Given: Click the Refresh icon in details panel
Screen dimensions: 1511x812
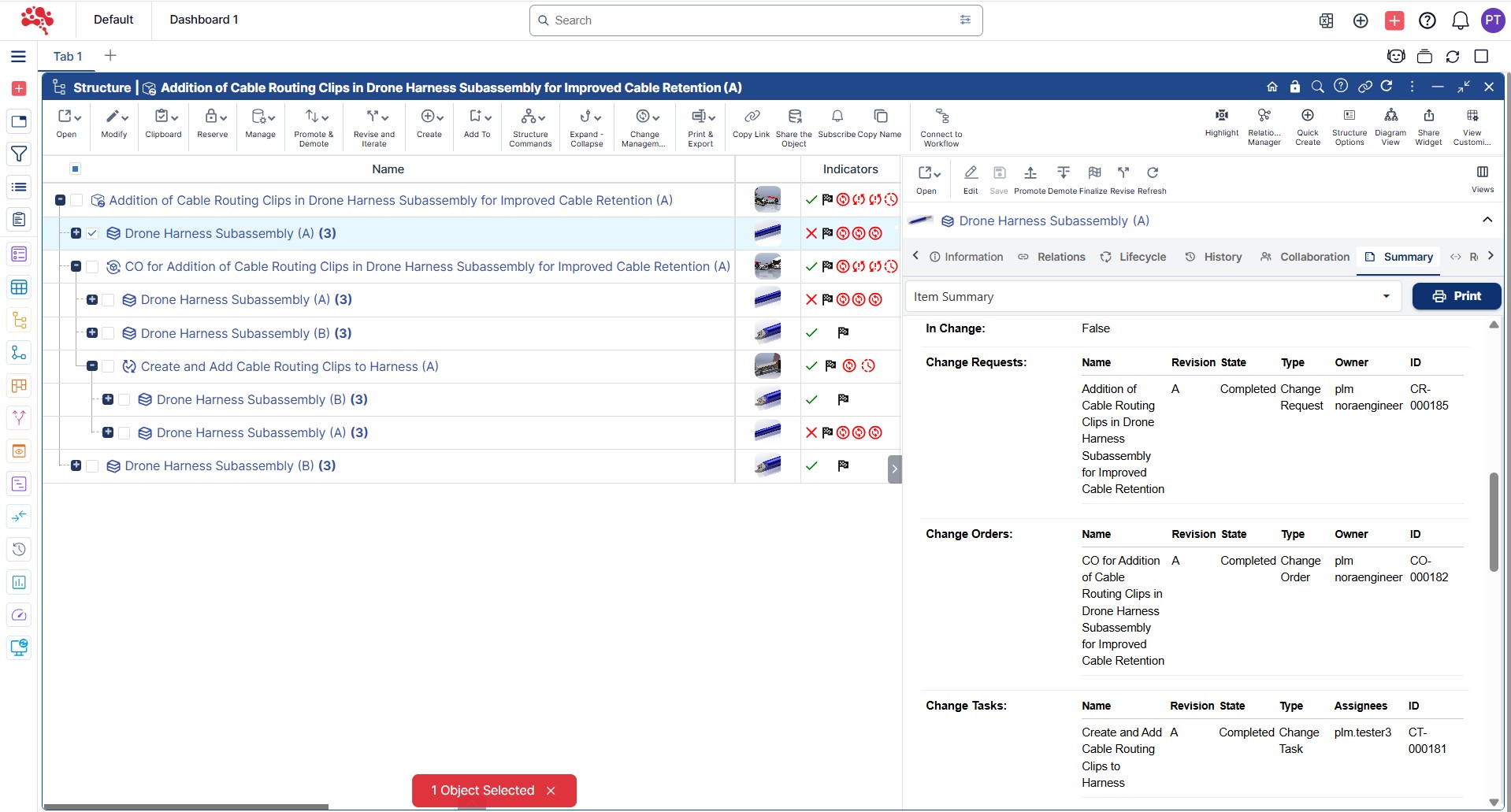Looking at the screenshot, I should [1152, 173].
